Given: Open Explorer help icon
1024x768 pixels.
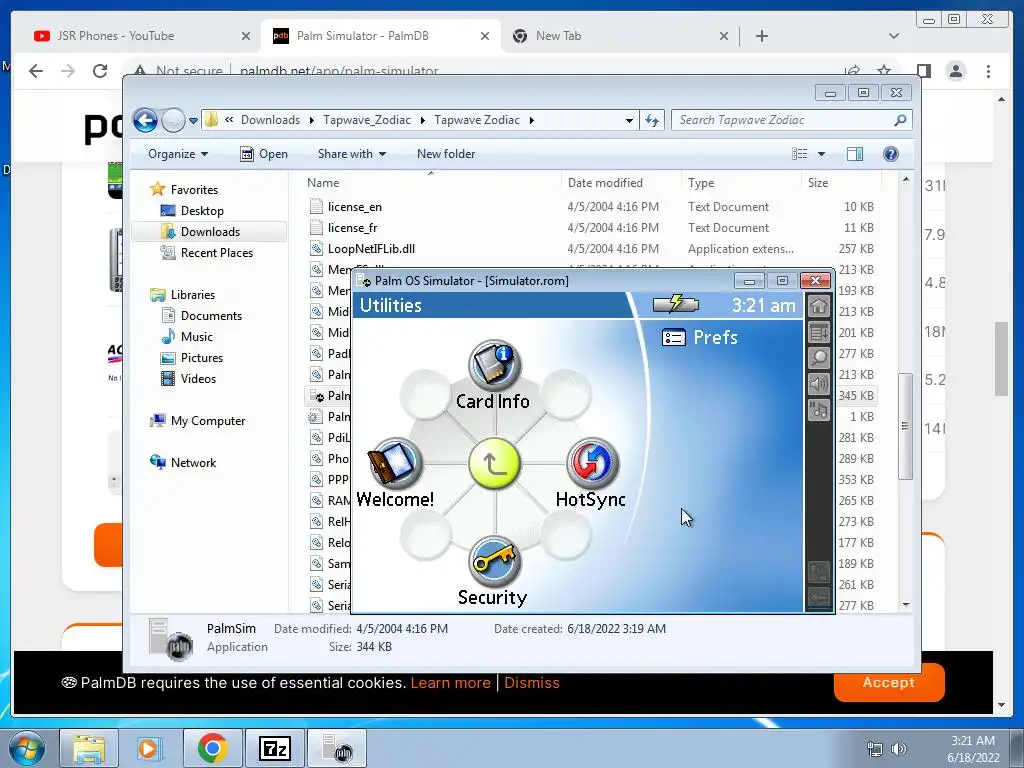Looking at the screenshot, I should pos(890,153).
